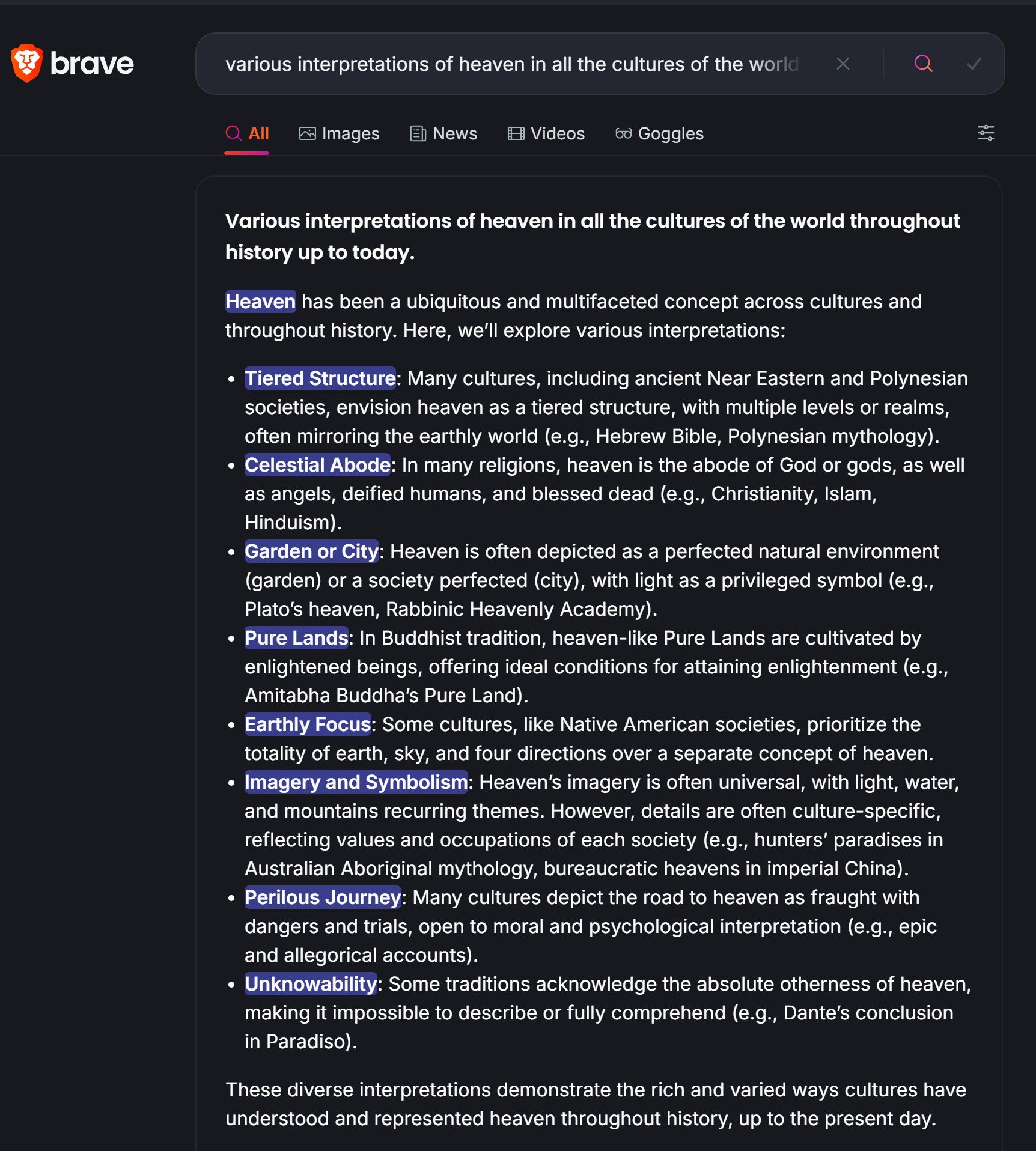Follow the Perilous Journey link
Screen dimensions: 1036x1151
pos(323,897)
